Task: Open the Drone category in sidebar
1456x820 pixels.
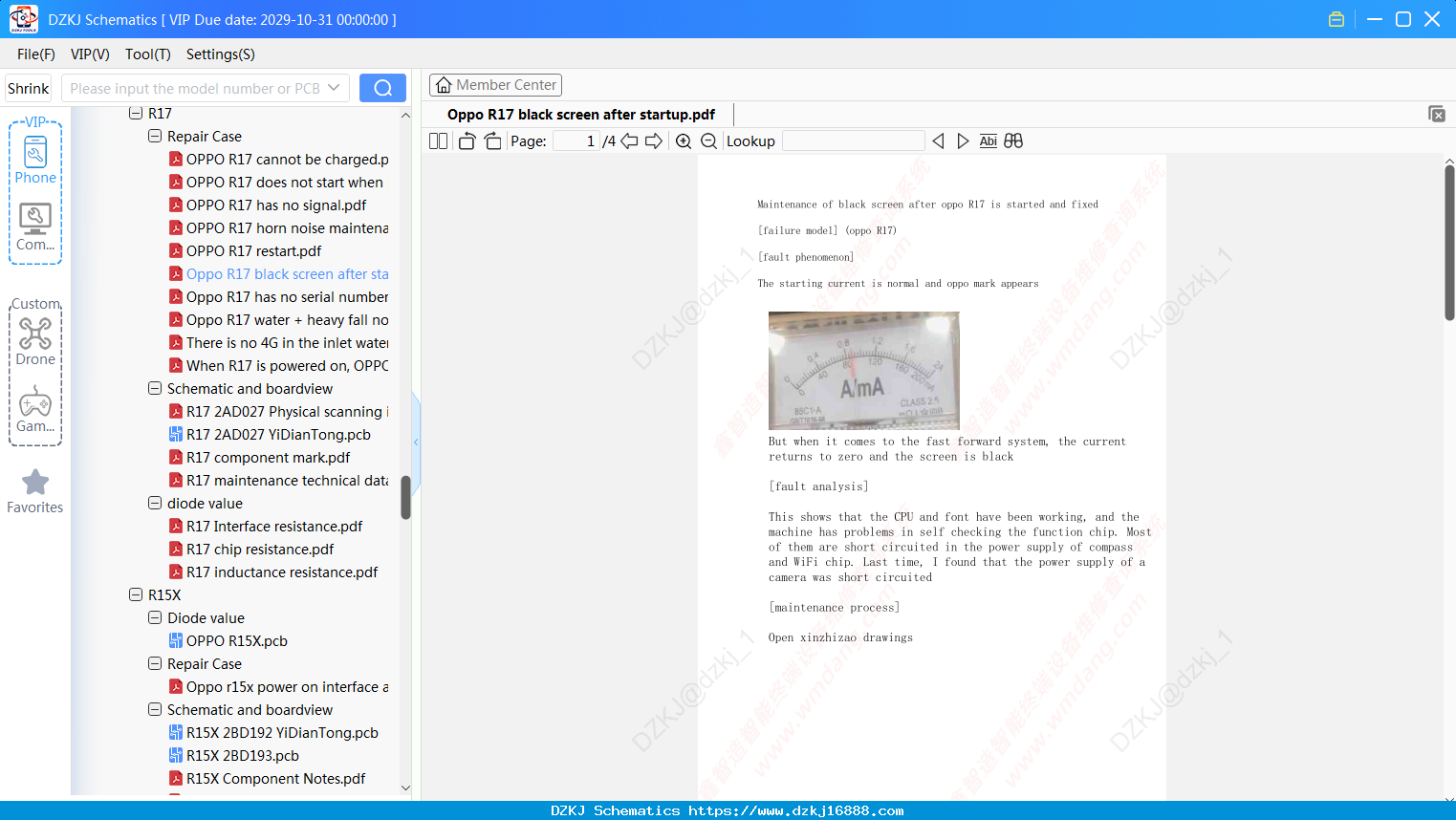Action: (35, 341)
